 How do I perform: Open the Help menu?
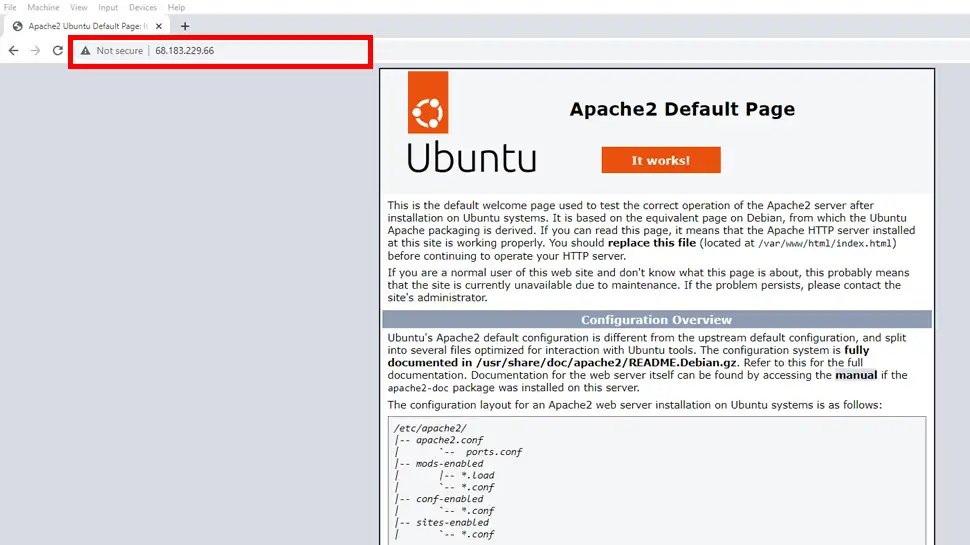[176, 7]
